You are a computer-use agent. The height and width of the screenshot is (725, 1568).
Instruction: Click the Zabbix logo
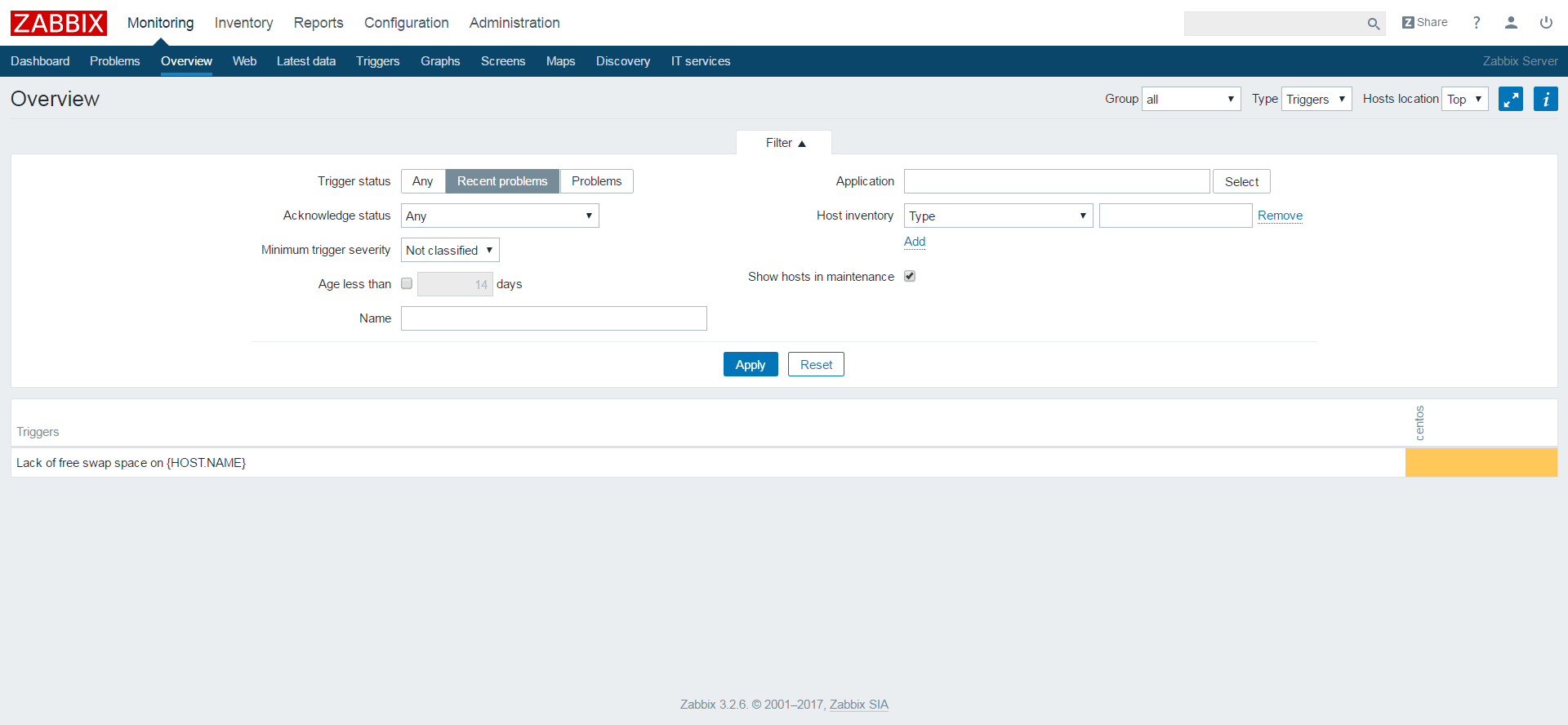(x=58, y=23)
